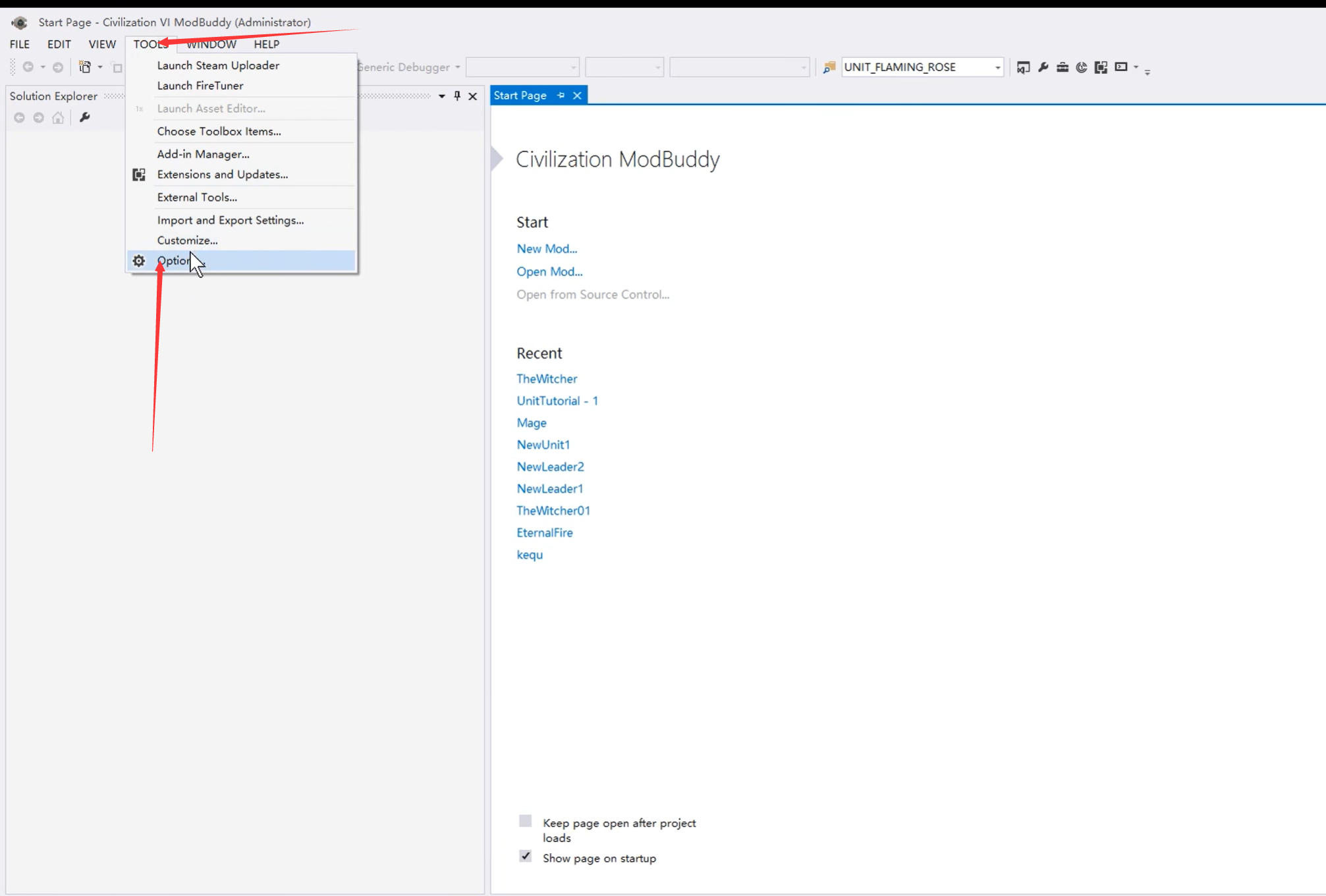This screenshot has height=896, width=1326.
Task: Open recent mod NewLeader2
Action: (x=550, y=466)
